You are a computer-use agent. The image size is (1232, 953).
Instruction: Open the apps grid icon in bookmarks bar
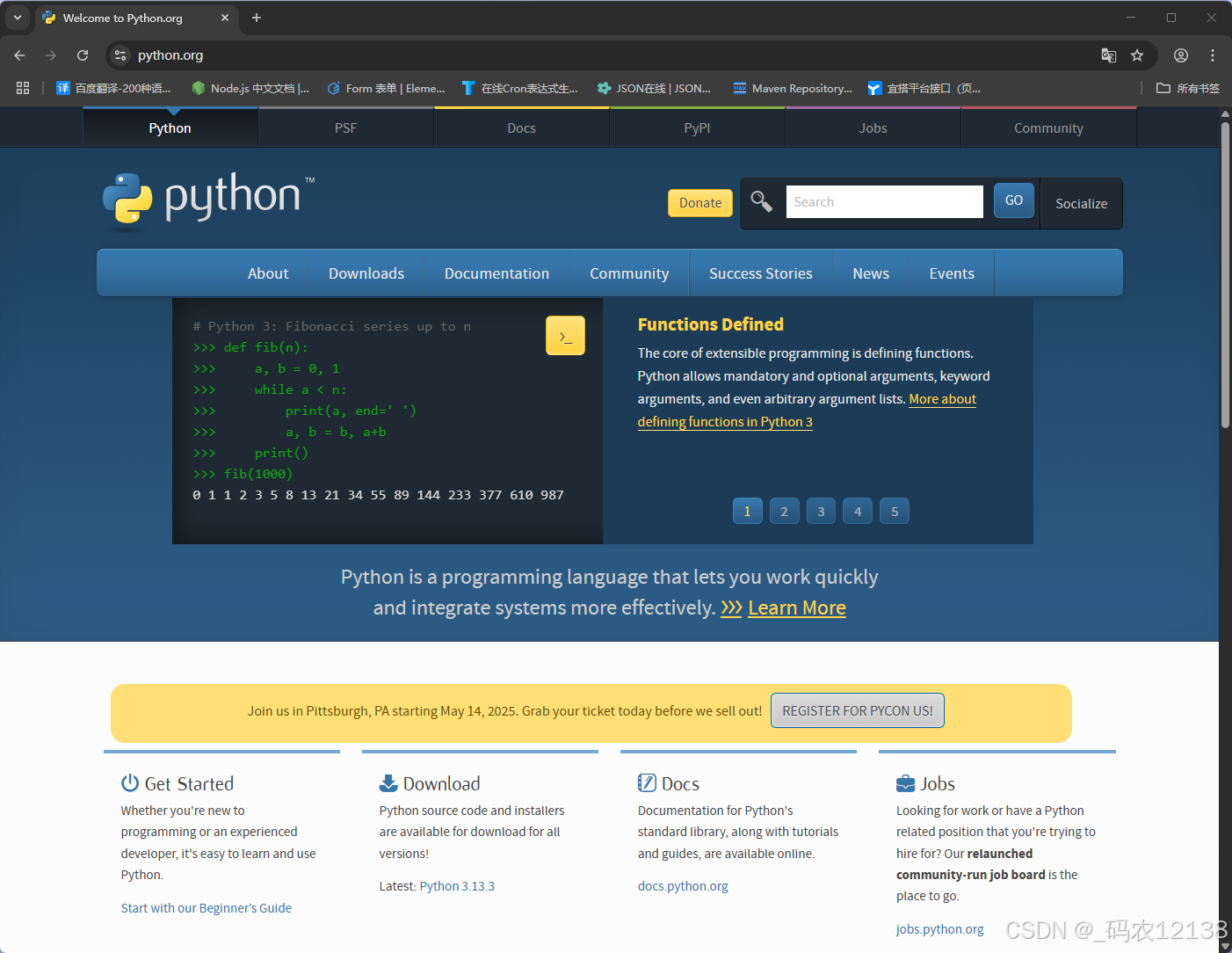23,88
